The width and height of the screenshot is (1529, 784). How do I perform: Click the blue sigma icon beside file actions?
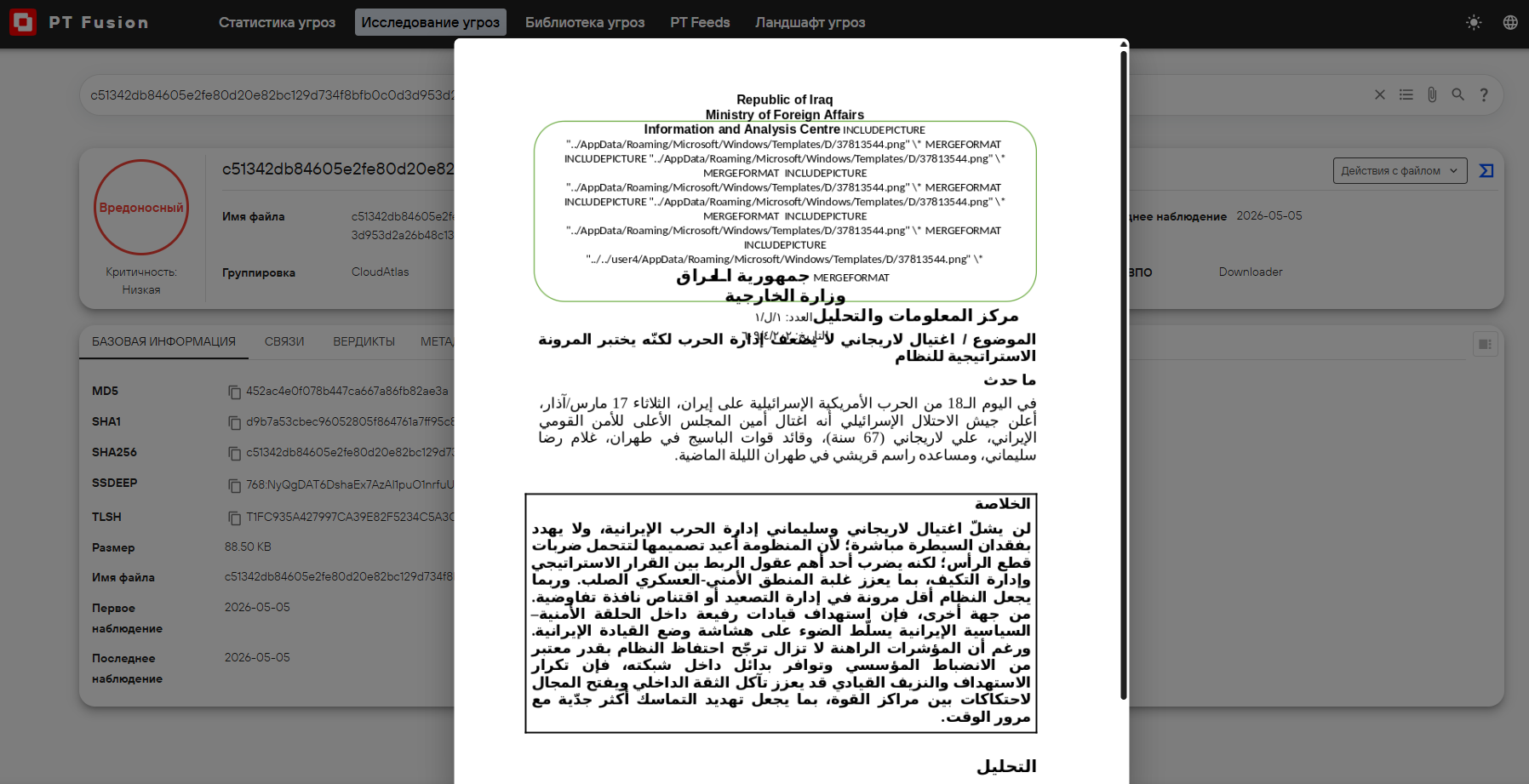(x=1486, y=171)
